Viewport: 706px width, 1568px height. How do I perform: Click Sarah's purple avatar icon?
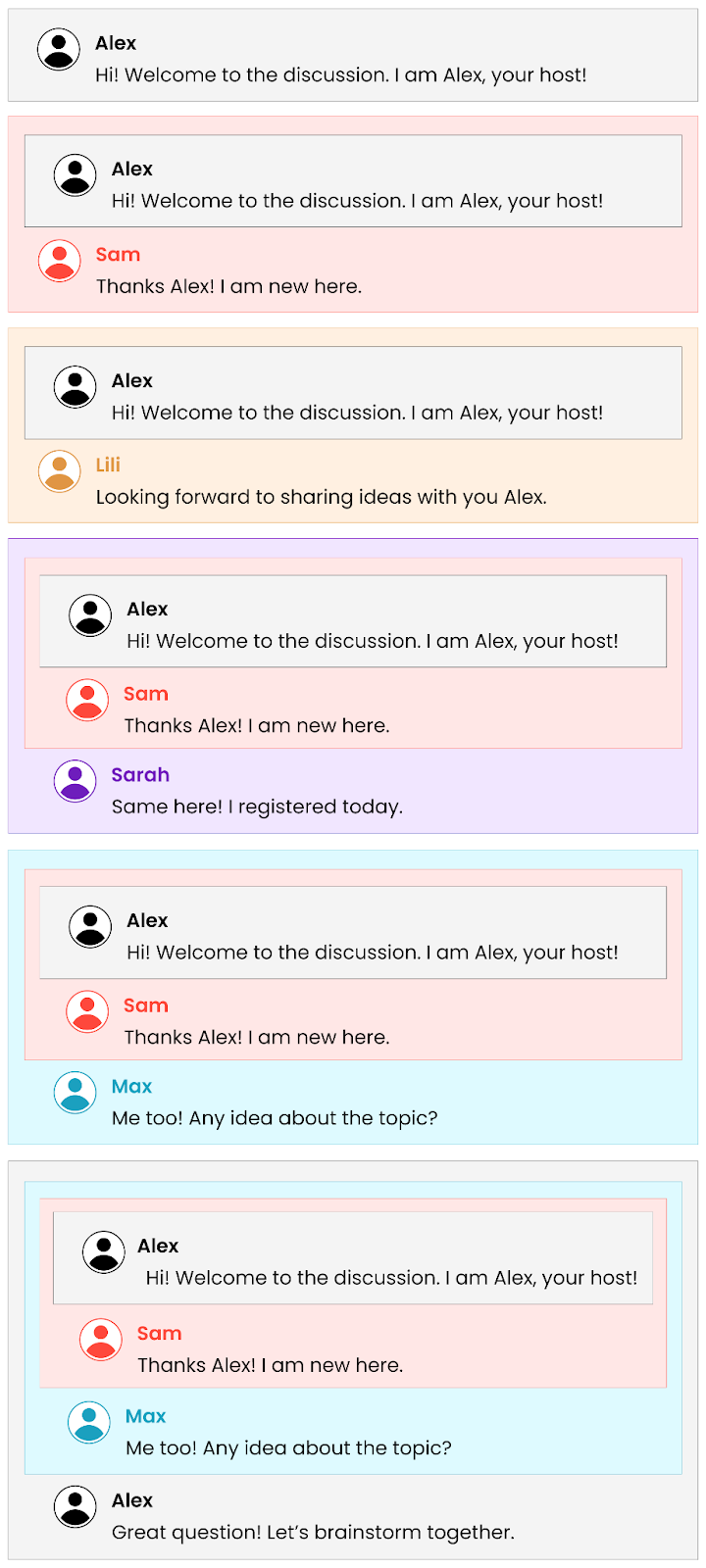[x=75, y=781]
